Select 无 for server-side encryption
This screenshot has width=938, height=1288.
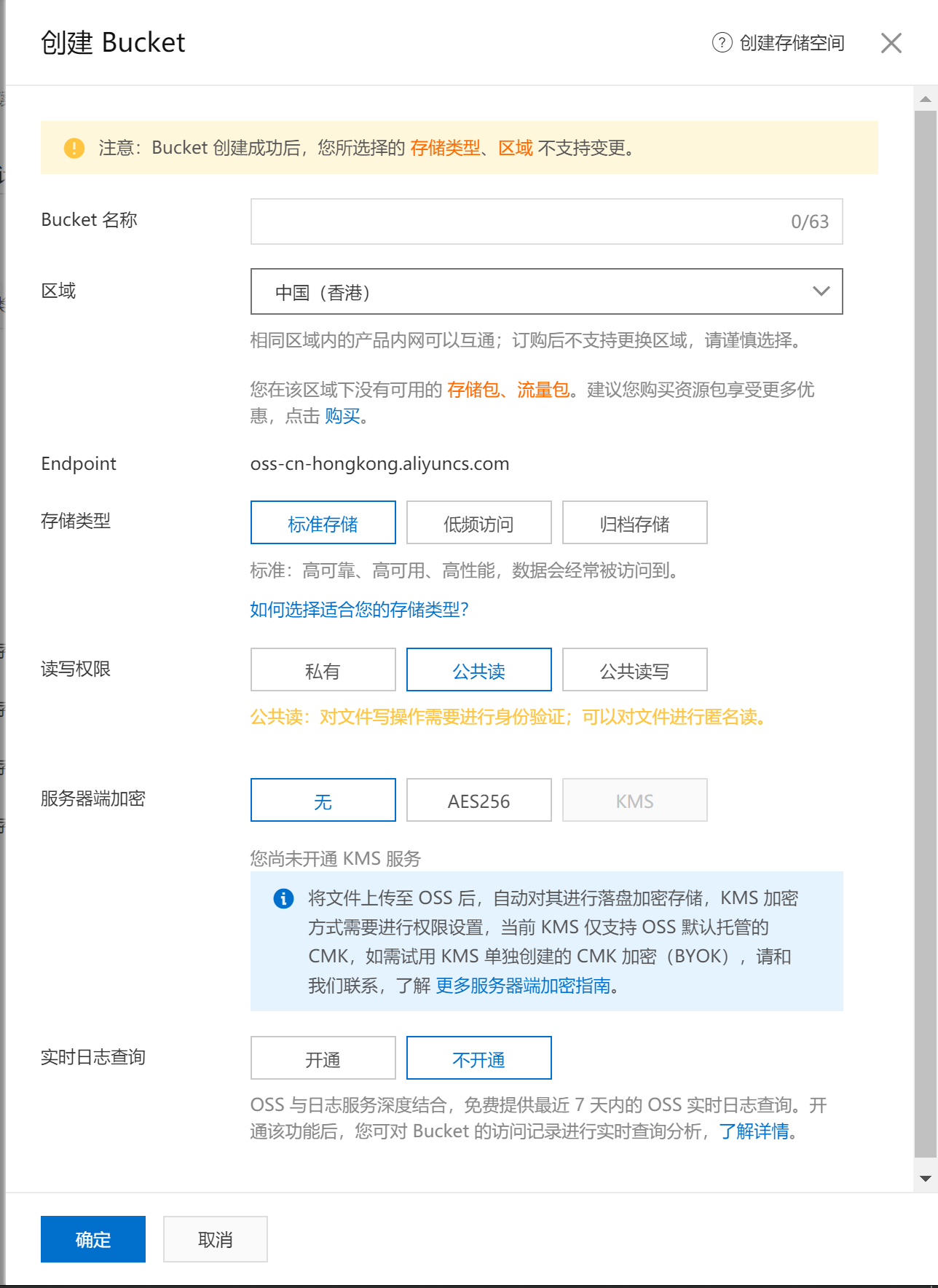(x=323, y=801)
